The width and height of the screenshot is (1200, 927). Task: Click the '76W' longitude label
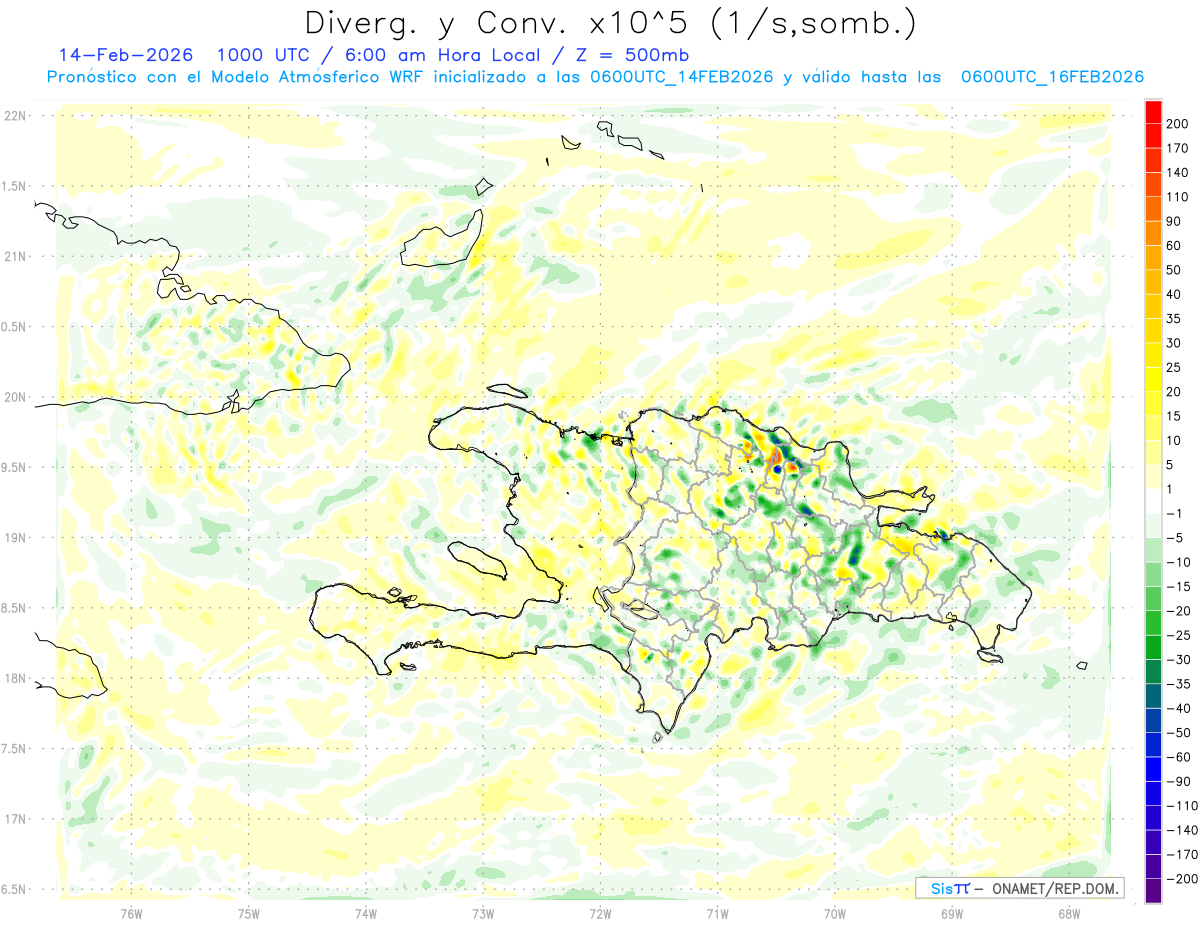click(131, 914)
